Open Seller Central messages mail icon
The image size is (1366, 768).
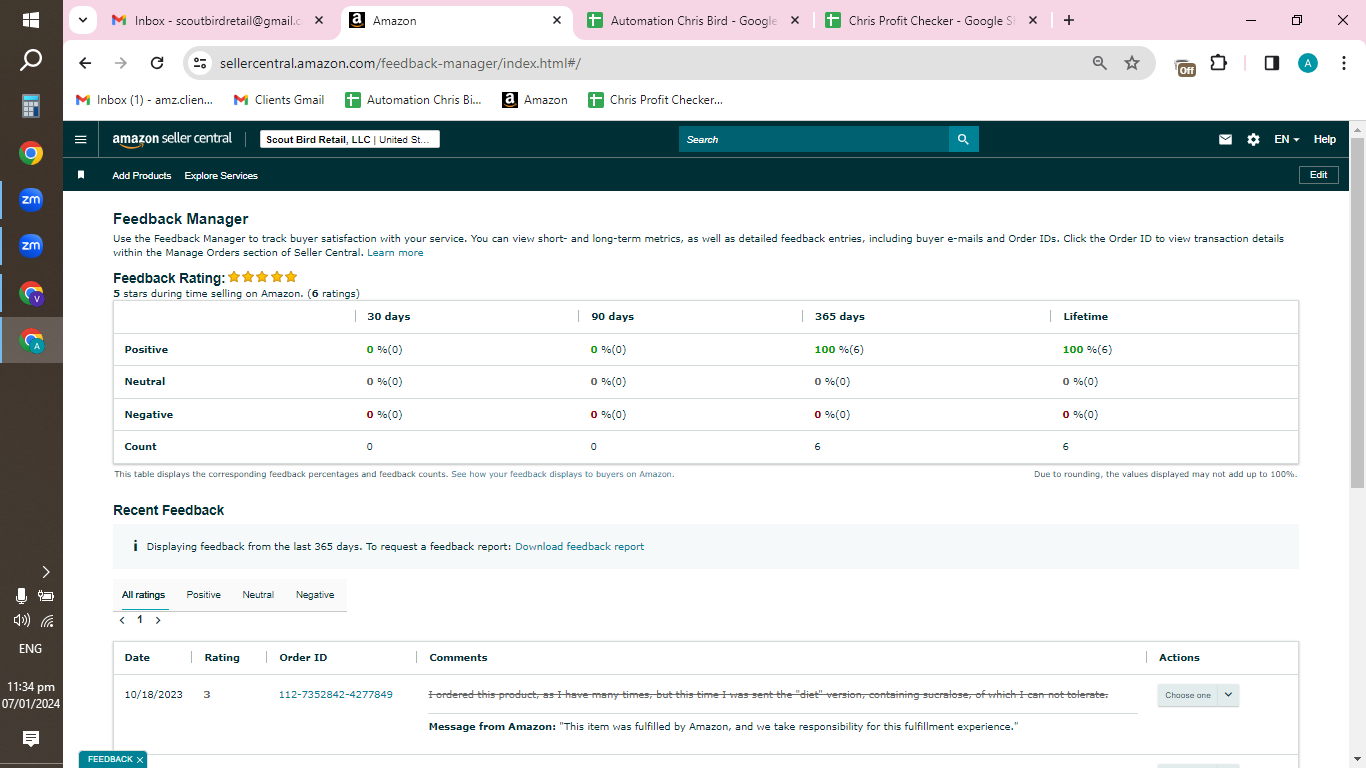(x=1225, y=140)
